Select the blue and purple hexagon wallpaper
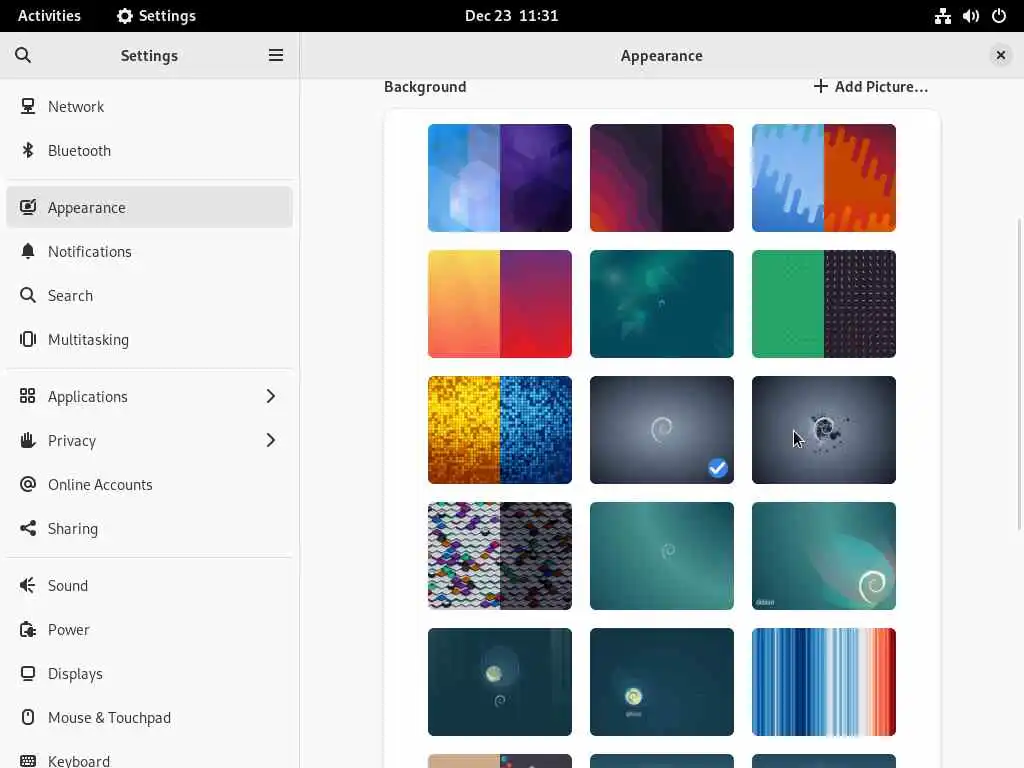The width and height of the screenshot is (1024, 768). pyautogui.click(x=500, y=178)
